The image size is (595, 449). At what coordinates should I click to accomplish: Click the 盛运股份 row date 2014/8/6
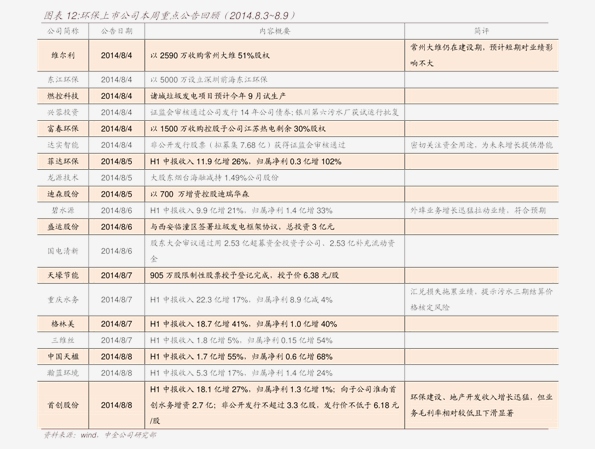(116, 227)
